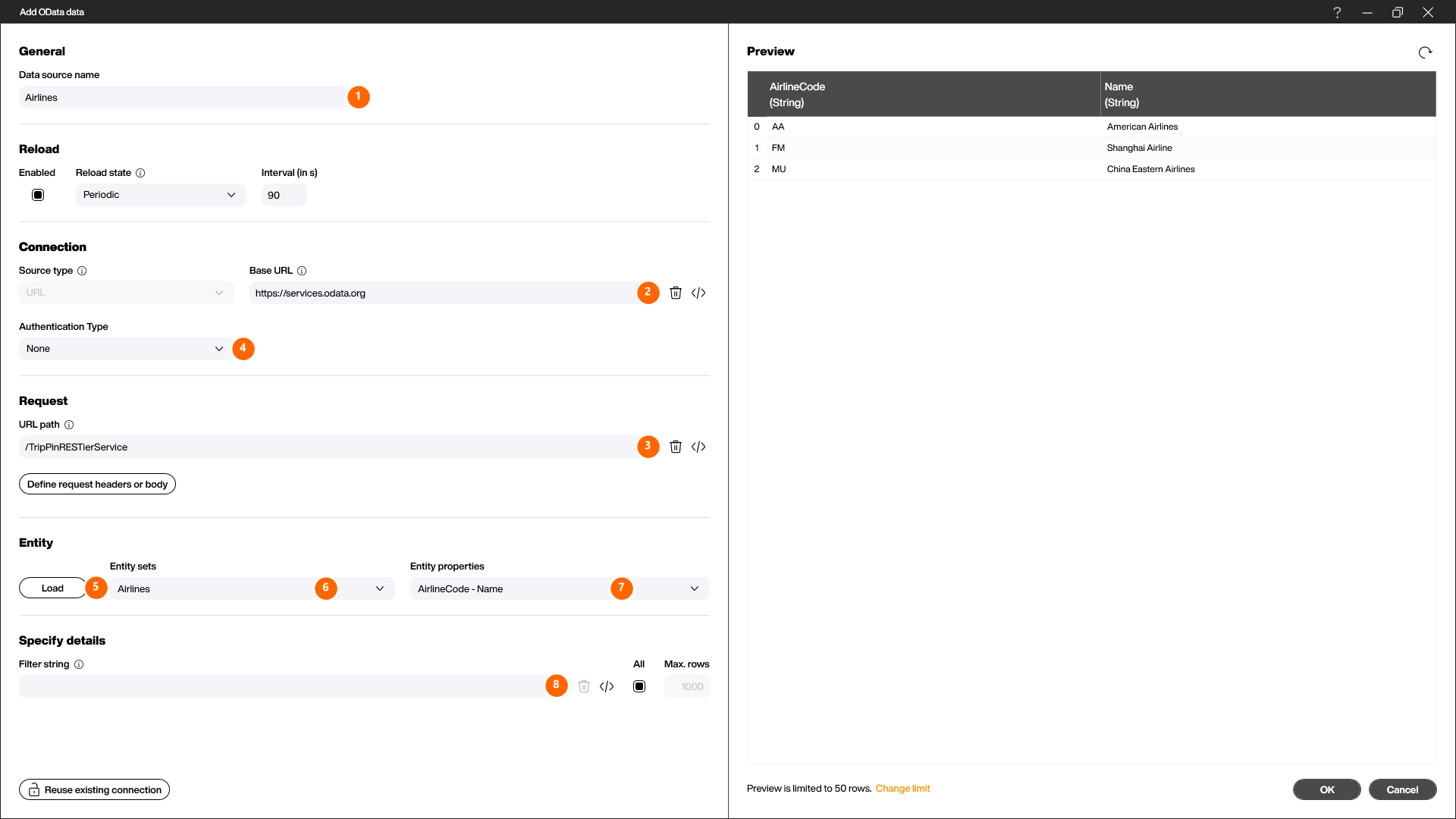Confirm with the OK button
This screenshot has height=819, width=1456.
[x=1326, y=789]
